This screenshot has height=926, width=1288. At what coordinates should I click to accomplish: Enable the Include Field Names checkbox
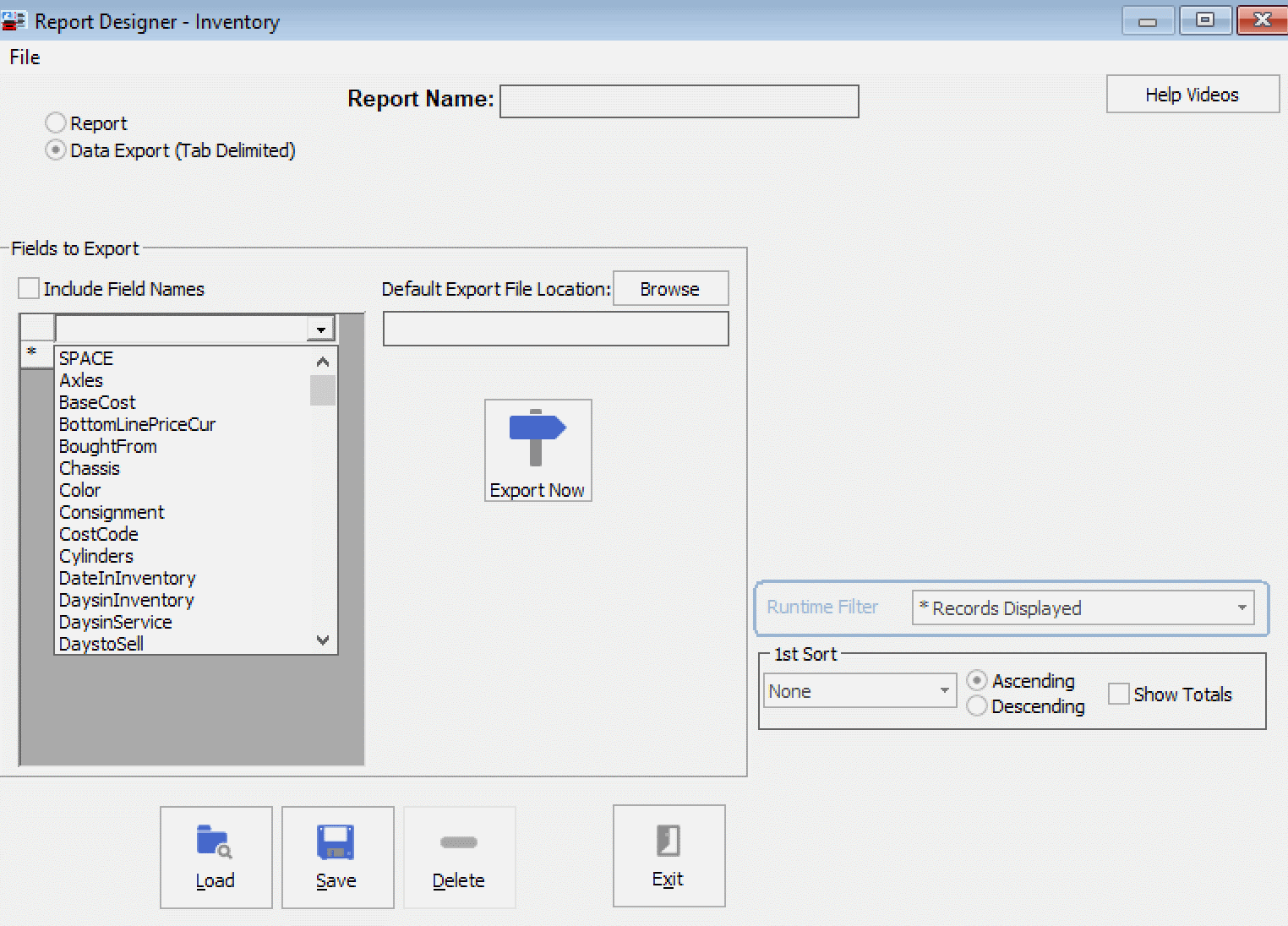(x=28, y=288)
